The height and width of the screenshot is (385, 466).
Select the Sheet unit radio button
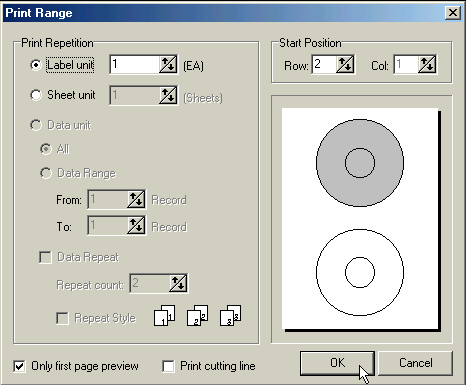point(36,95)
